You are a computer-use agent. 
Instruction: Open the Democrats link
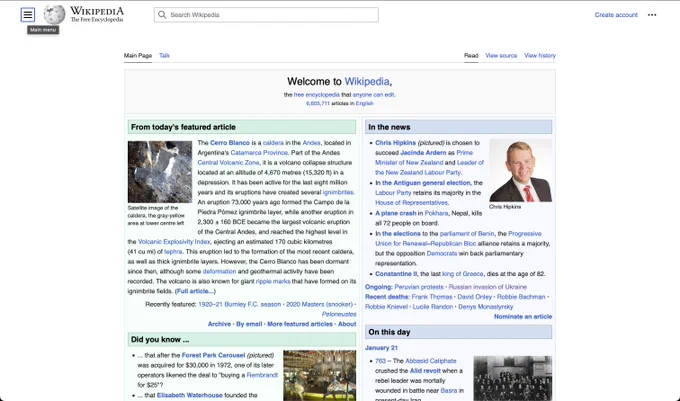442,254
